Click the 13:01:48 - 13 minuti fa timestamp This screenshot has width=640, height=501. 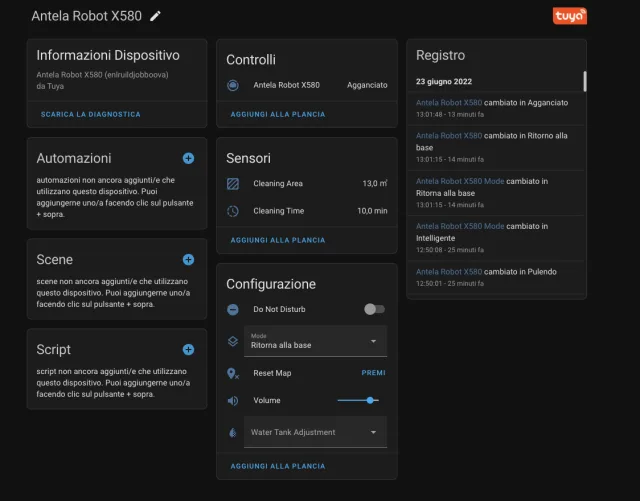(x=450, y=115)
